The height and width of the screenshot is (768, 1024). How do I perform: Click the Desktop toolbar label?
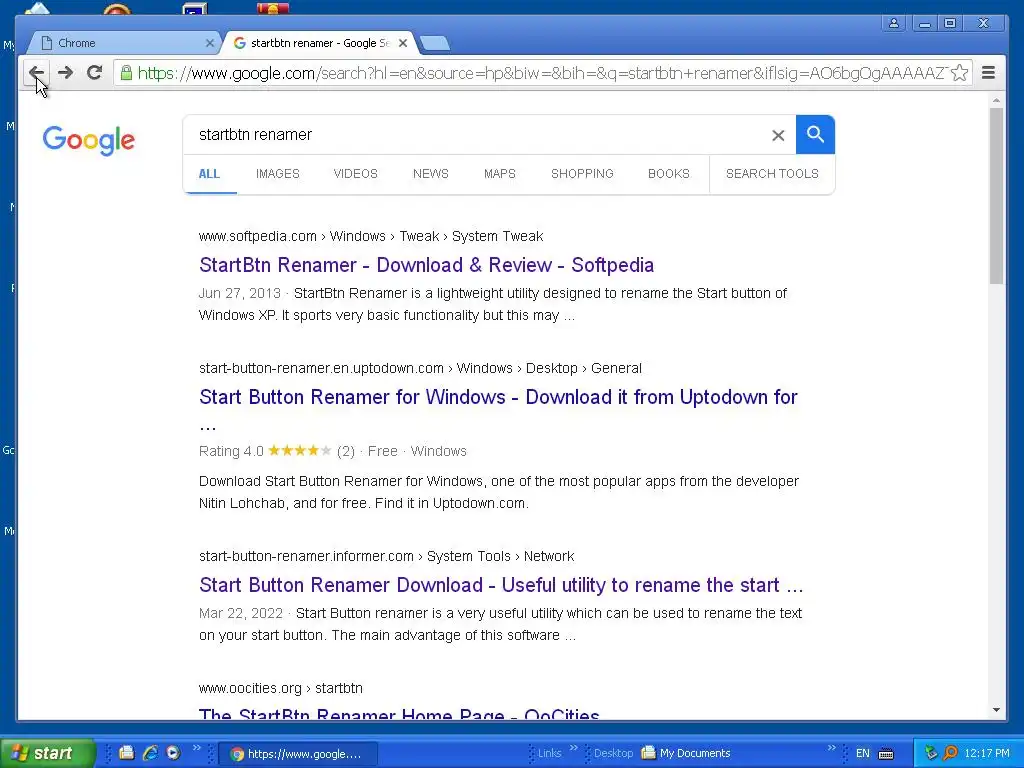[613, 753]
